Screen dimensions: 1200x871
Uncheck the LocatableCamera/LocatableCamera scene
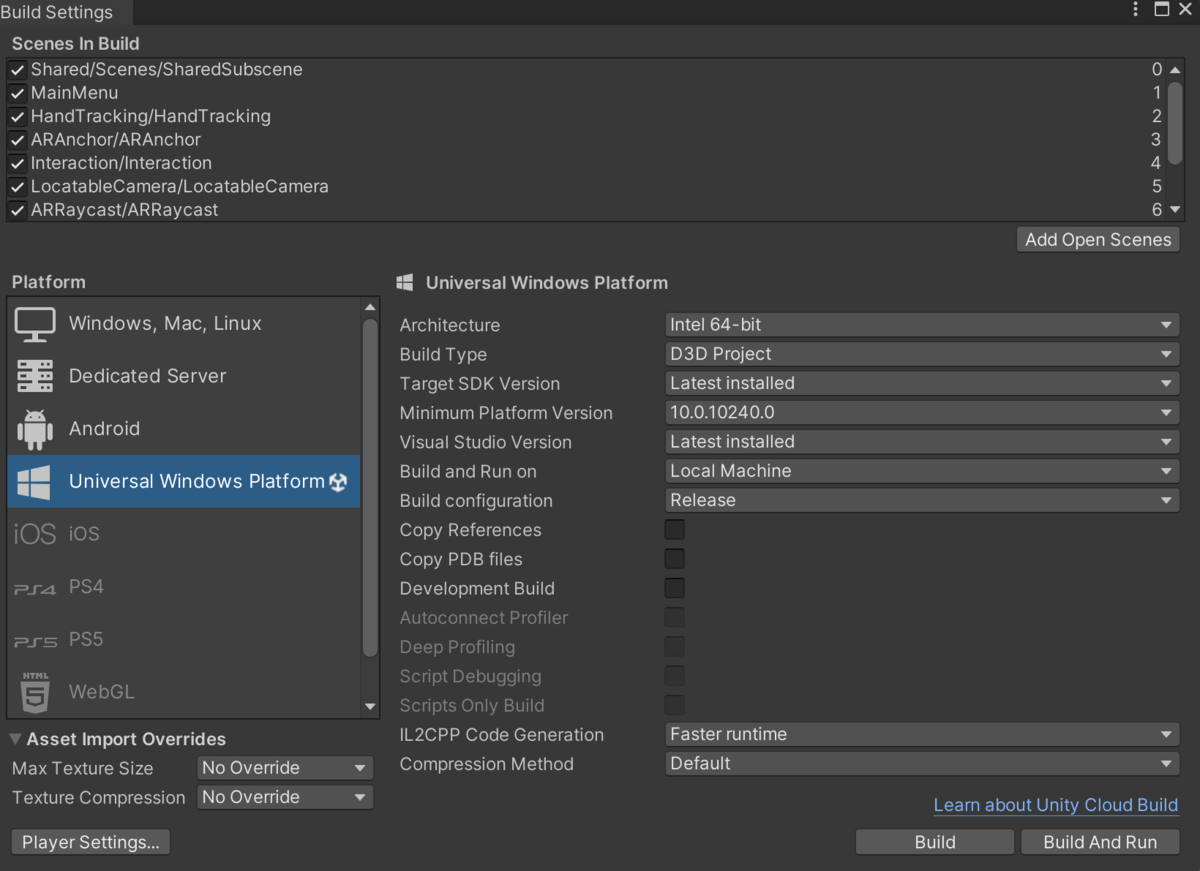pyautogui.click(x=17, y=187)
